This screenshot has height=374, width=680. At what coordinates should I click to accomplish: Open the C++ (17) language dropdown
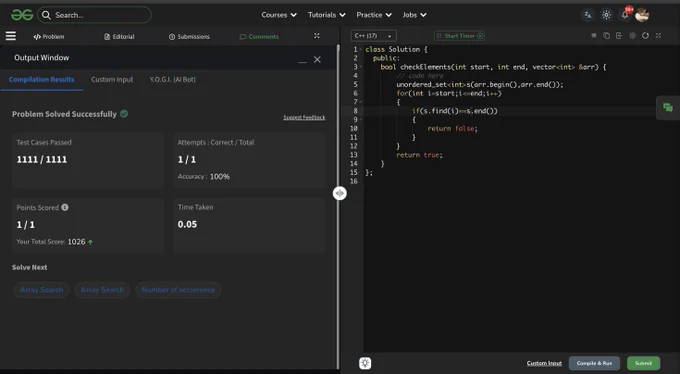[373, 36]
